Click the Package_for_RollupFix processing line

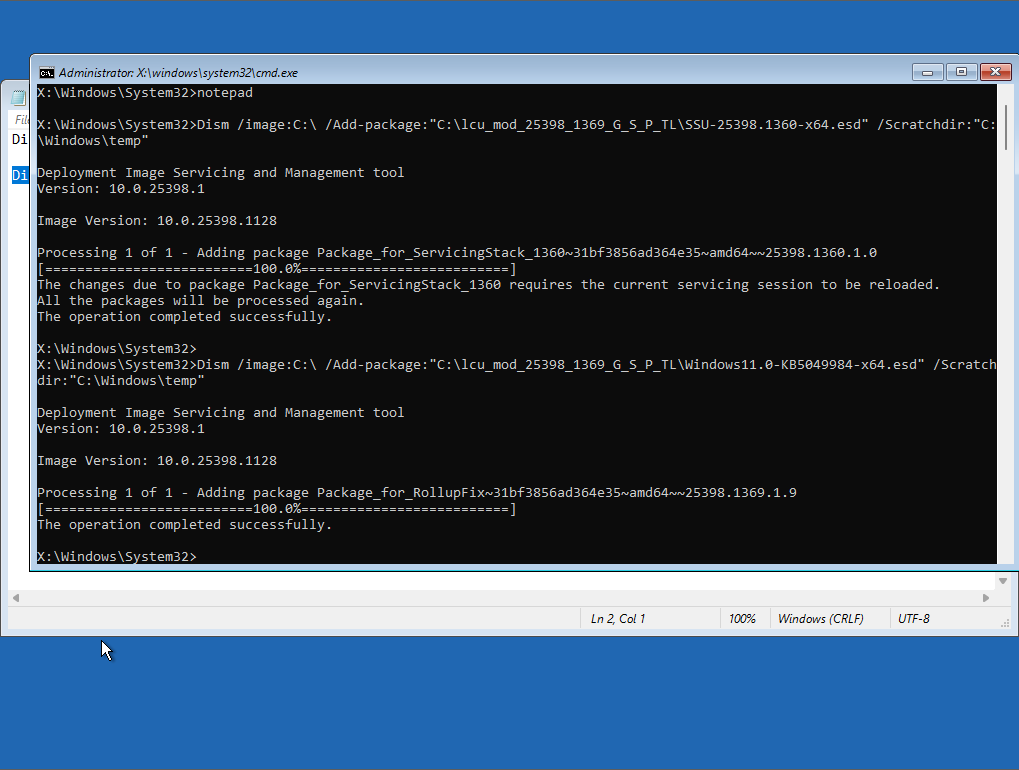[417, 493]
